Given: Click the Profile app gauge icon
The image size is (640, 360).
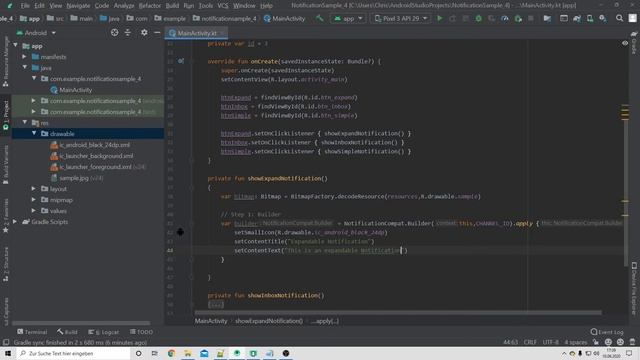Looking at the screenshot, I should 504,18.
